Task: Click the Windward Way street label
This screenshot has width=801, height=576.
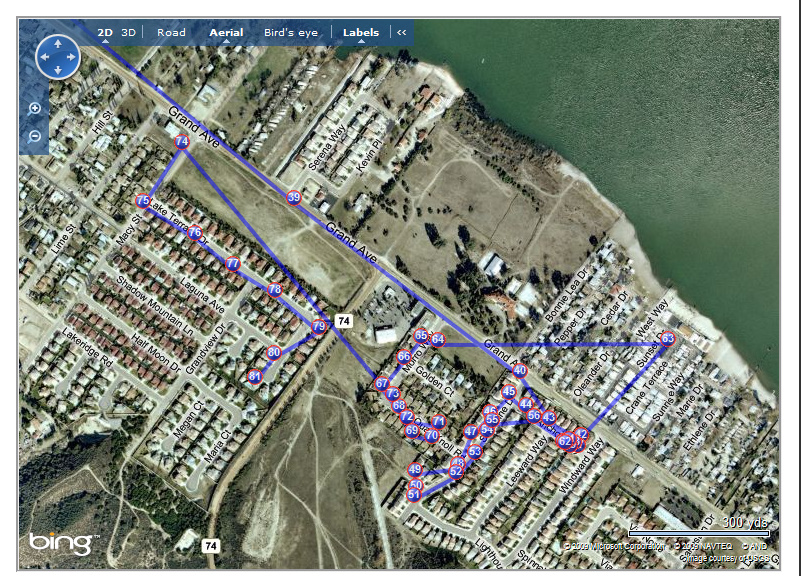Action: pyautogui.click(x=581, y=466)
